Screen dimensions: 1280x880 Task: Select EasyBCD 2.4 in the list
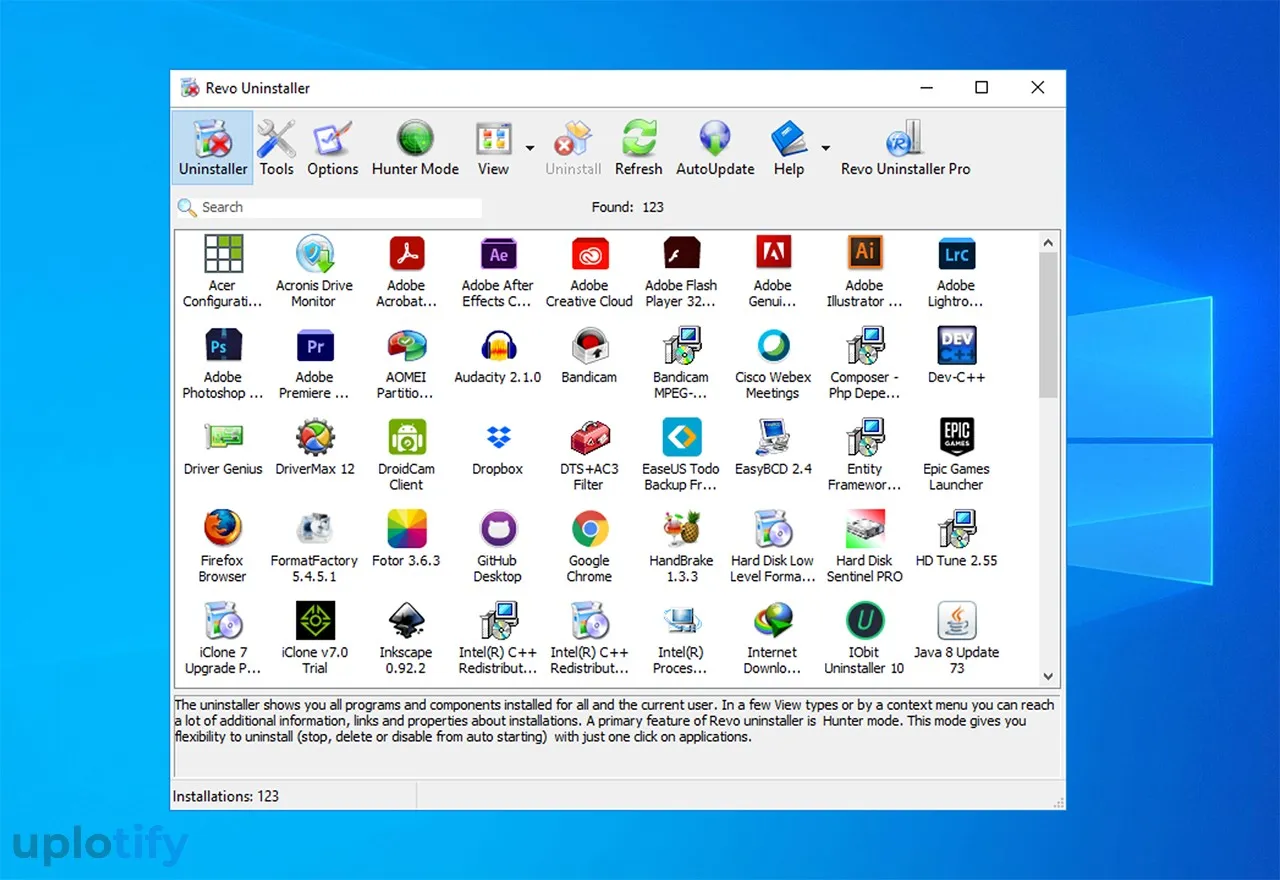coord(773,448)
